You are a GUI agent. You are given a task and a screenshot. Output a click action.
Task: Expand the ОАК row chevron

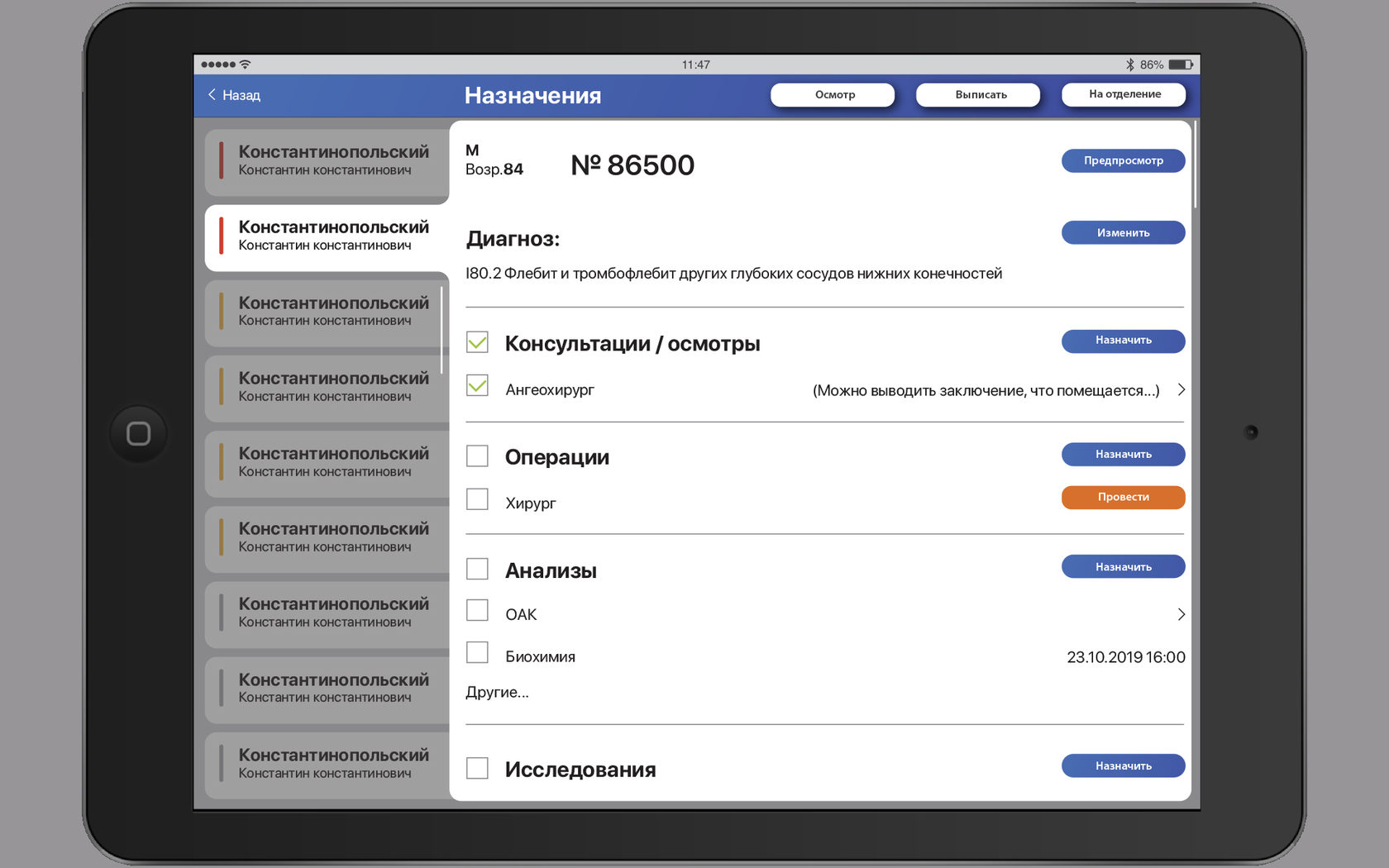tap(1181, 614)
